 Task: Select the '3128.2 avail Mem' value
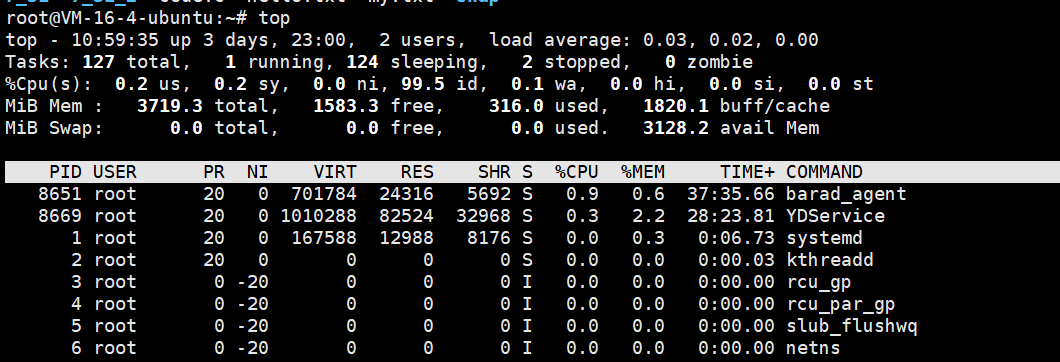pos(731,128)
